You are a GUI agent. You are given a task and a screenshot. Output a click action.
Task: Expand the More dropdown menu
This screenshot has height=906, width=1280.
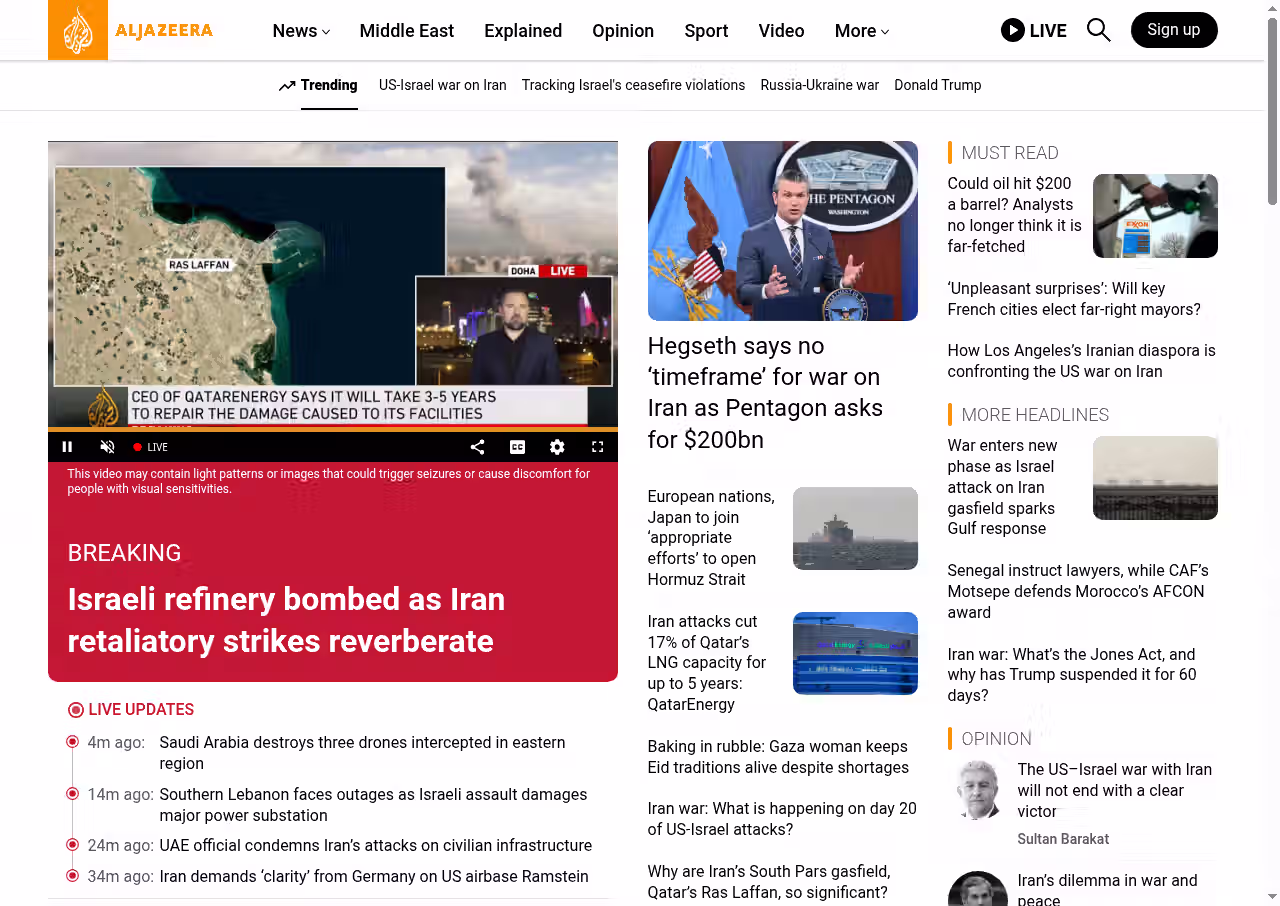click(861, 31)
